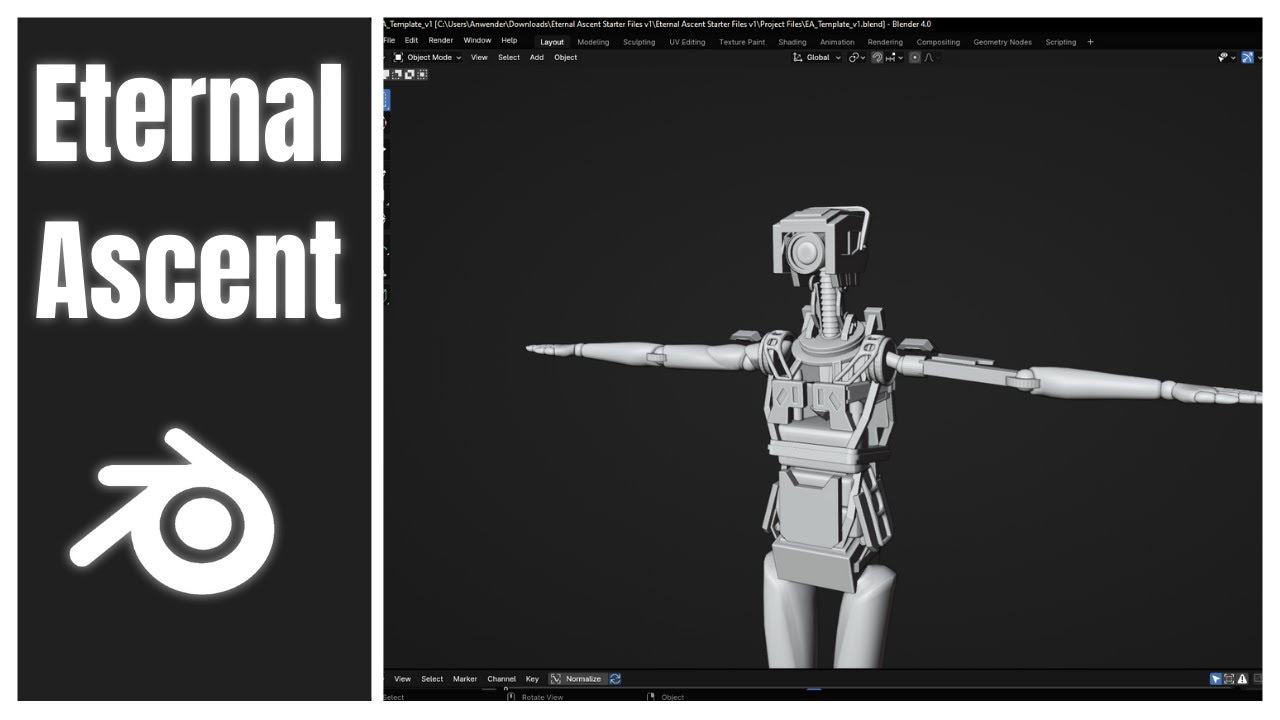
Task: Open the Geometry Nodes workspace tab
Action: pyautogui.click(x=1002, y=42)
